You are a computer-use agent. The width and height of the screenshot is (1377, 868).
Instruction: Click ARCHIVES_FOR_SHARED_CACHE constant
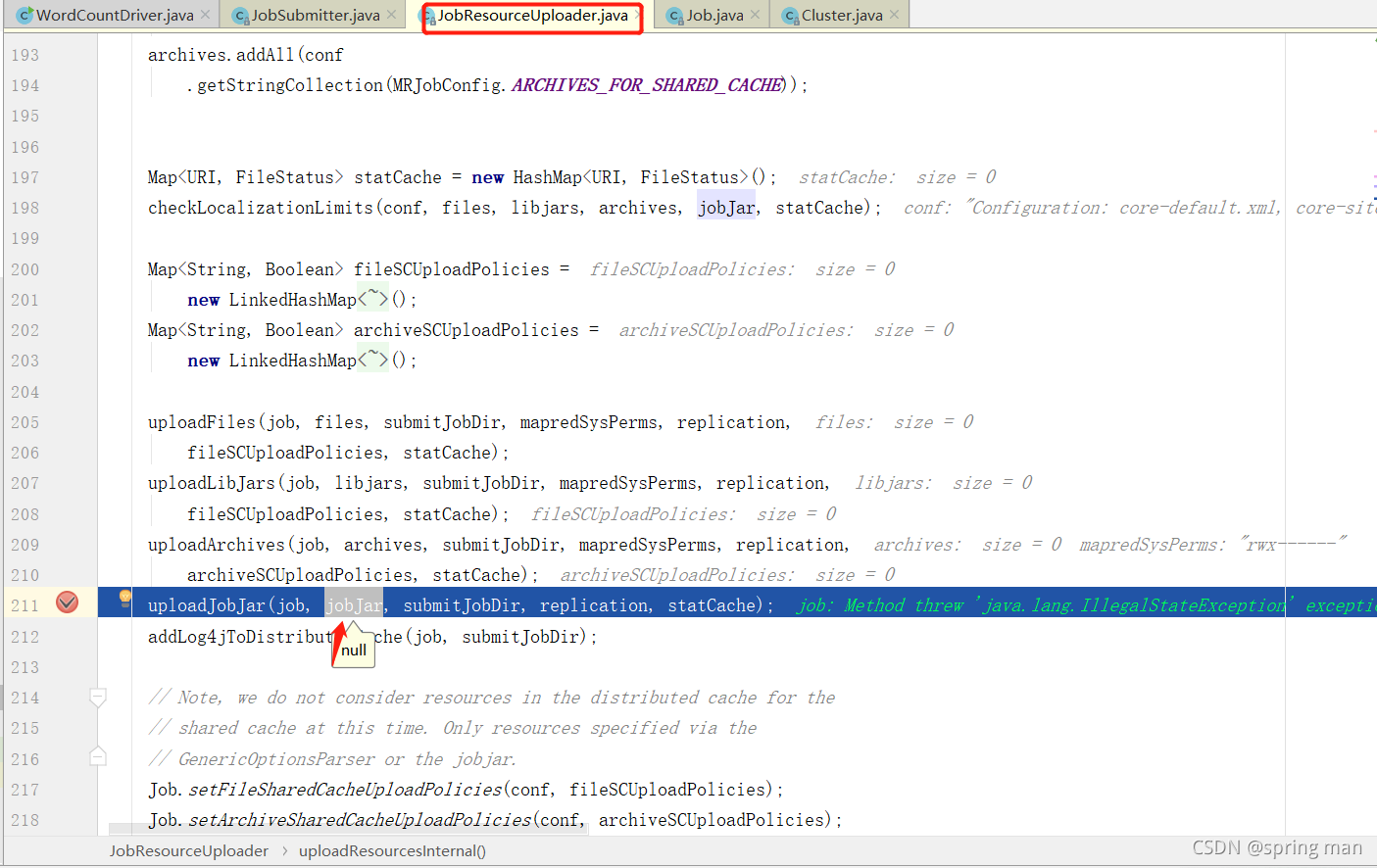[x=647, y=85]
